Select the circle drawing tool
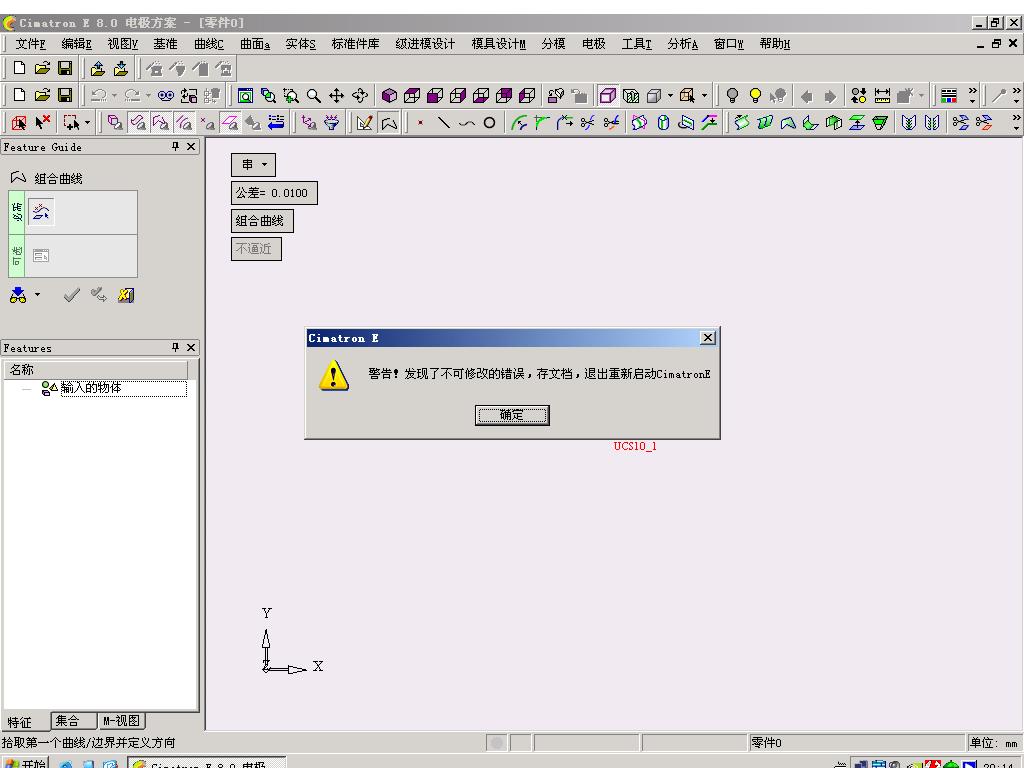The height and width of the screenshot is (768, 1024). pyautogui.click(x=489, y=122)
